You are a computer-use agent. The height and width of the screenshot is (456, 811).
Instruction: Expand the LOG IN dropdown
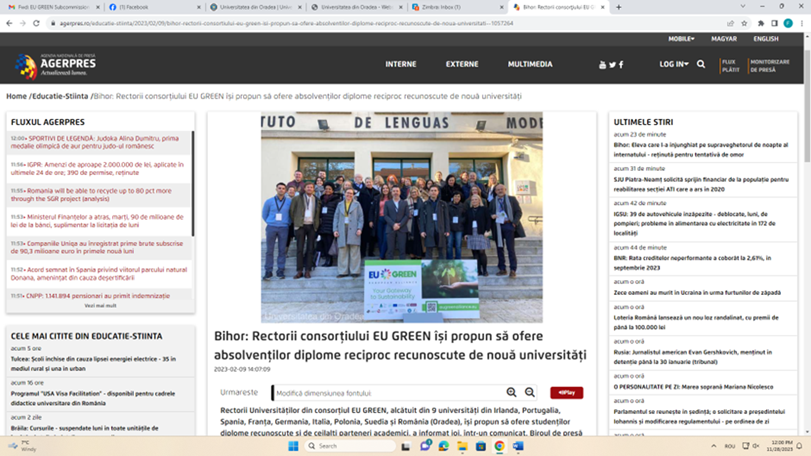pyautogui.click(x=673, y=64)
